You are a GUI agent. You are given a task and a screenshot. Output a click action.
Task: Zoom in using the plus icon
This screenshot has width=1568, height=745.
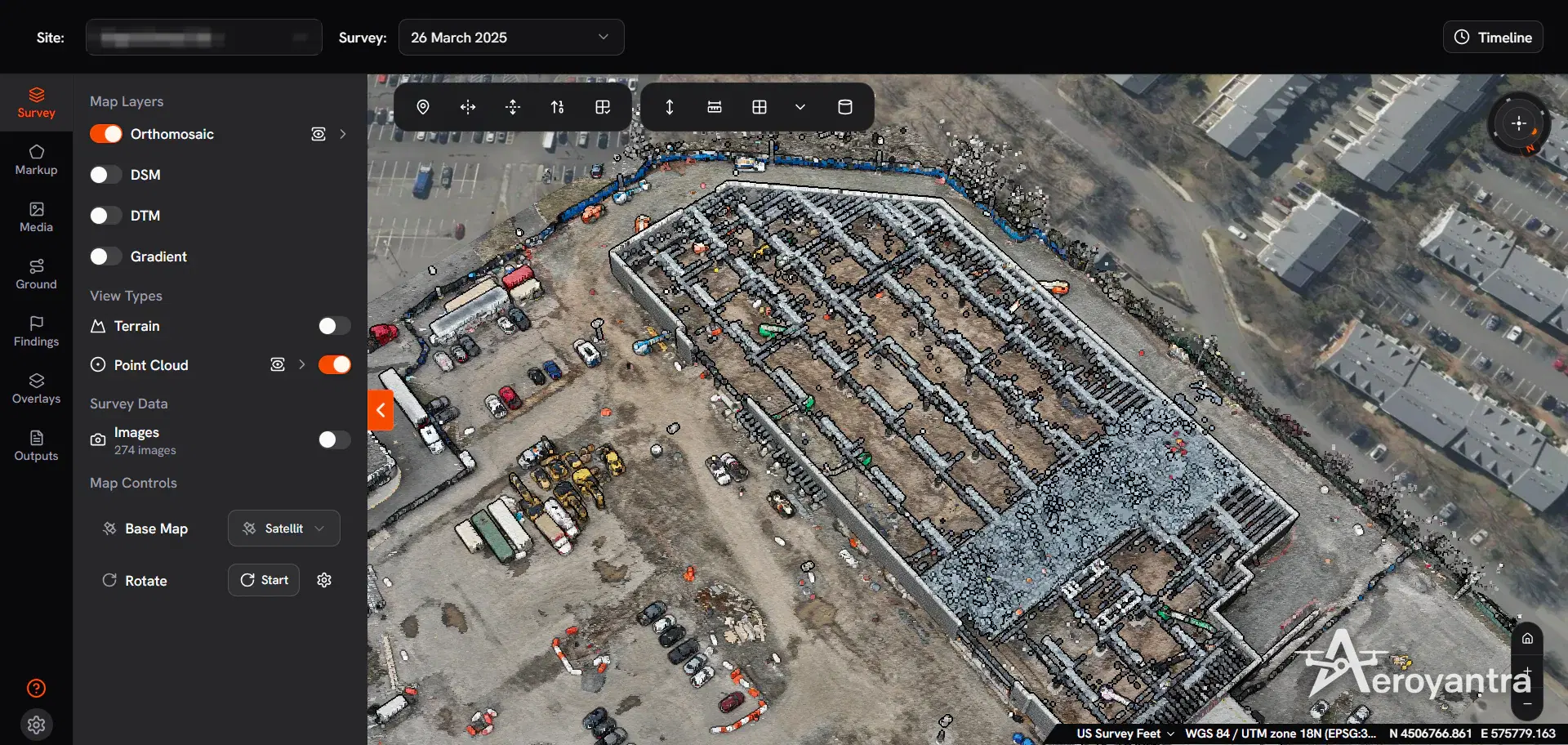pos(1527,671)
